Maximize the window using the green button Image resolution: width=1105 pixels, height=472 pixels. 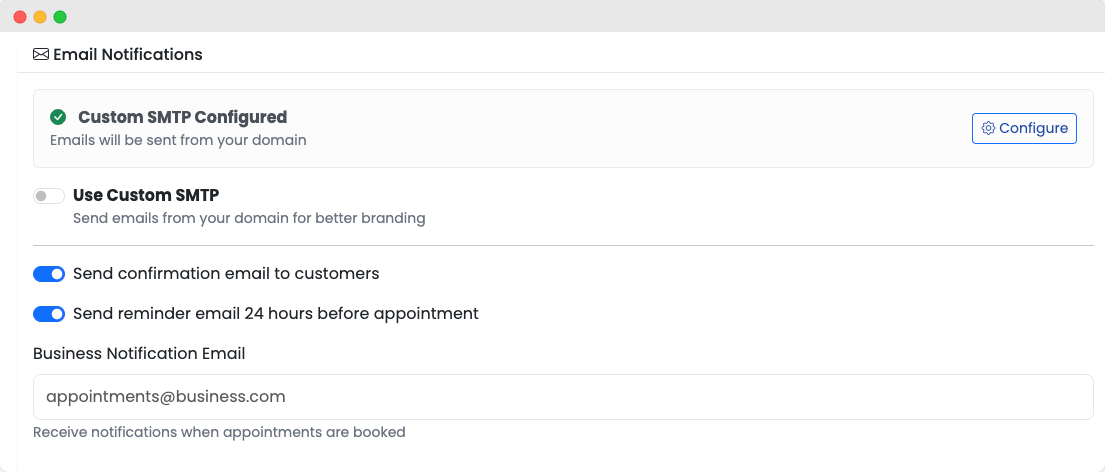60,17
